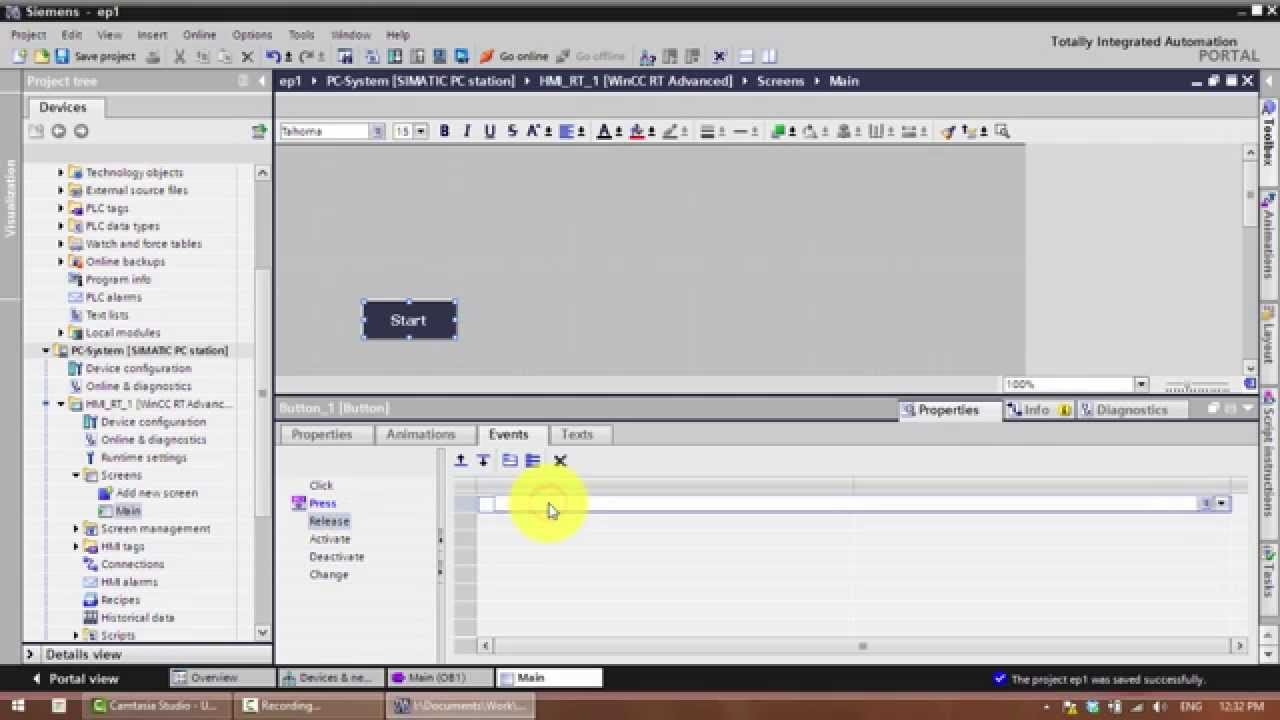
Task: Click the delete X icon in Events toolbar
Action: (560, 460)
